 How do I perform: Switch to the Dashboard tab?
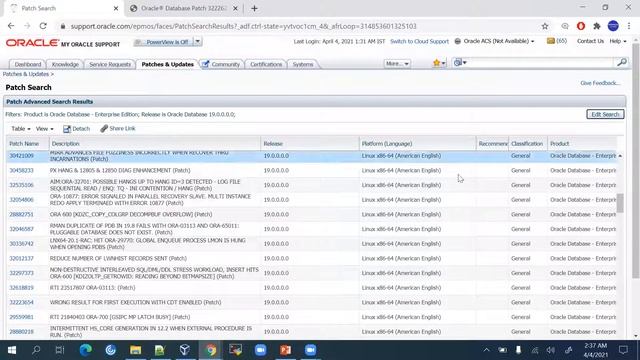click(28, 64)
